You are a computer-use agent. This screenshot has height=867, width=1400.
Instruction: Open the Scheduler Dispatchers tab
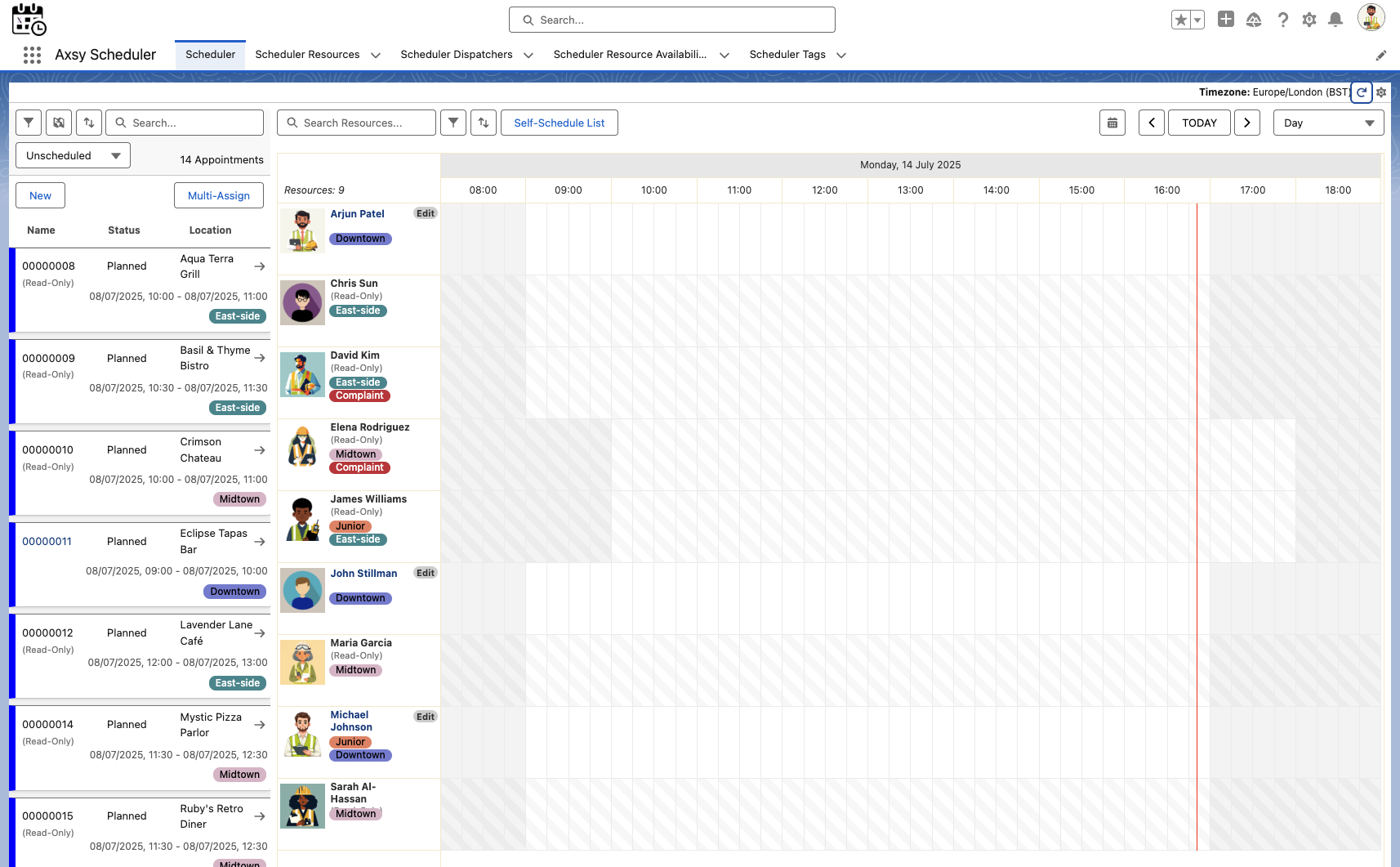457,55
